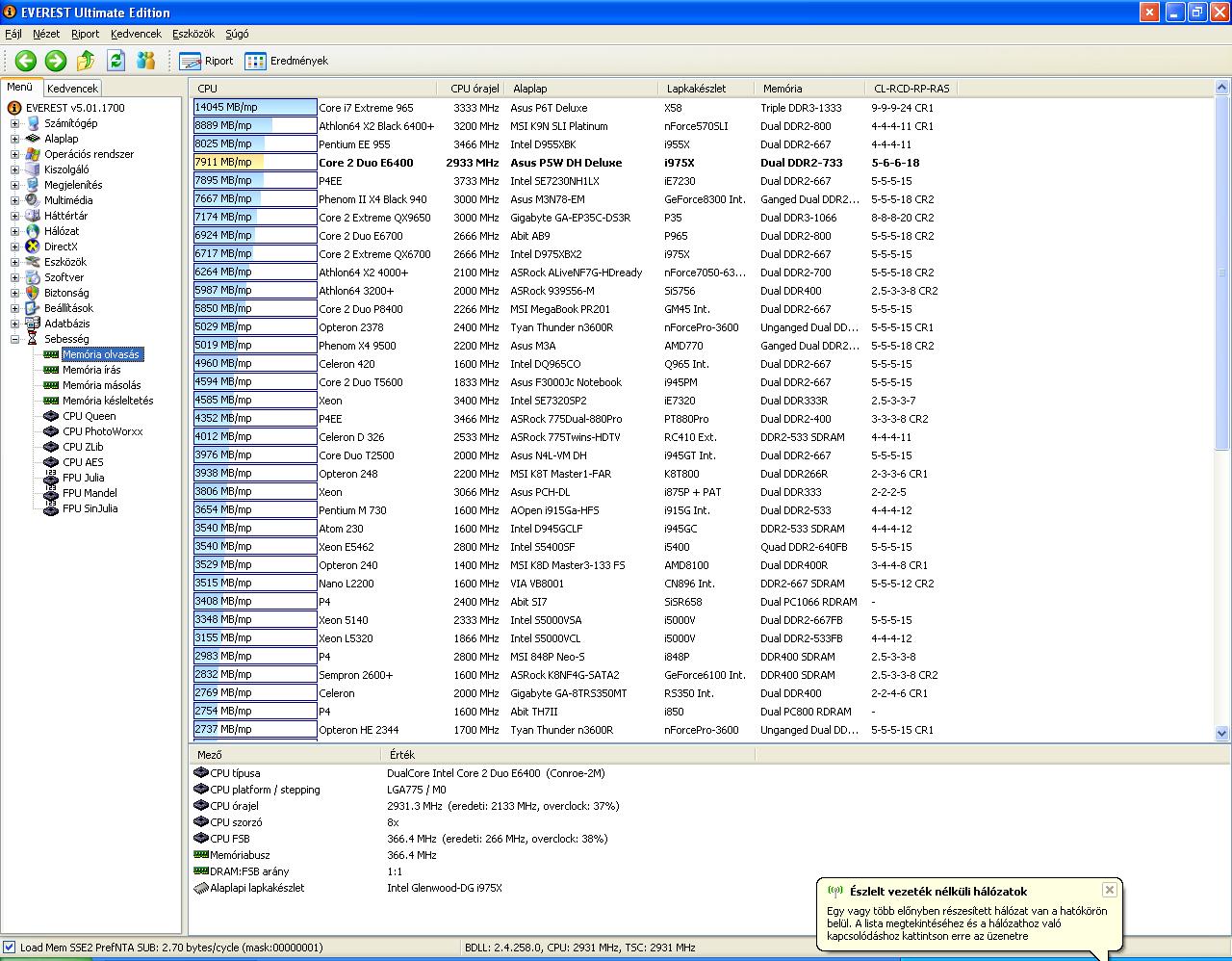Click the DirectX tree node icon
Viewport: 1232px width, 961px height.
pyautogui.click(x=33, y=247)
